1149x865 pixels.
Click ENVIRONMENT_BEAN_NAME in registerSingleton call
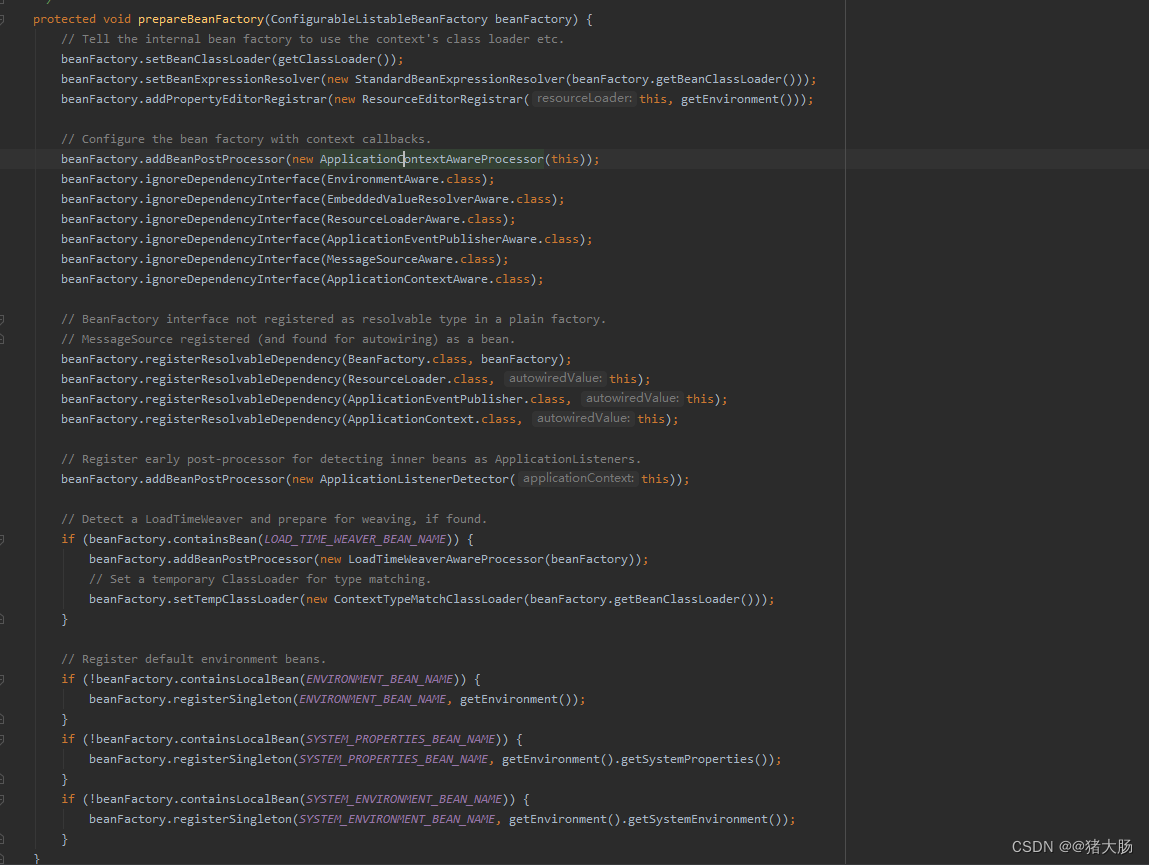(372, 699)
